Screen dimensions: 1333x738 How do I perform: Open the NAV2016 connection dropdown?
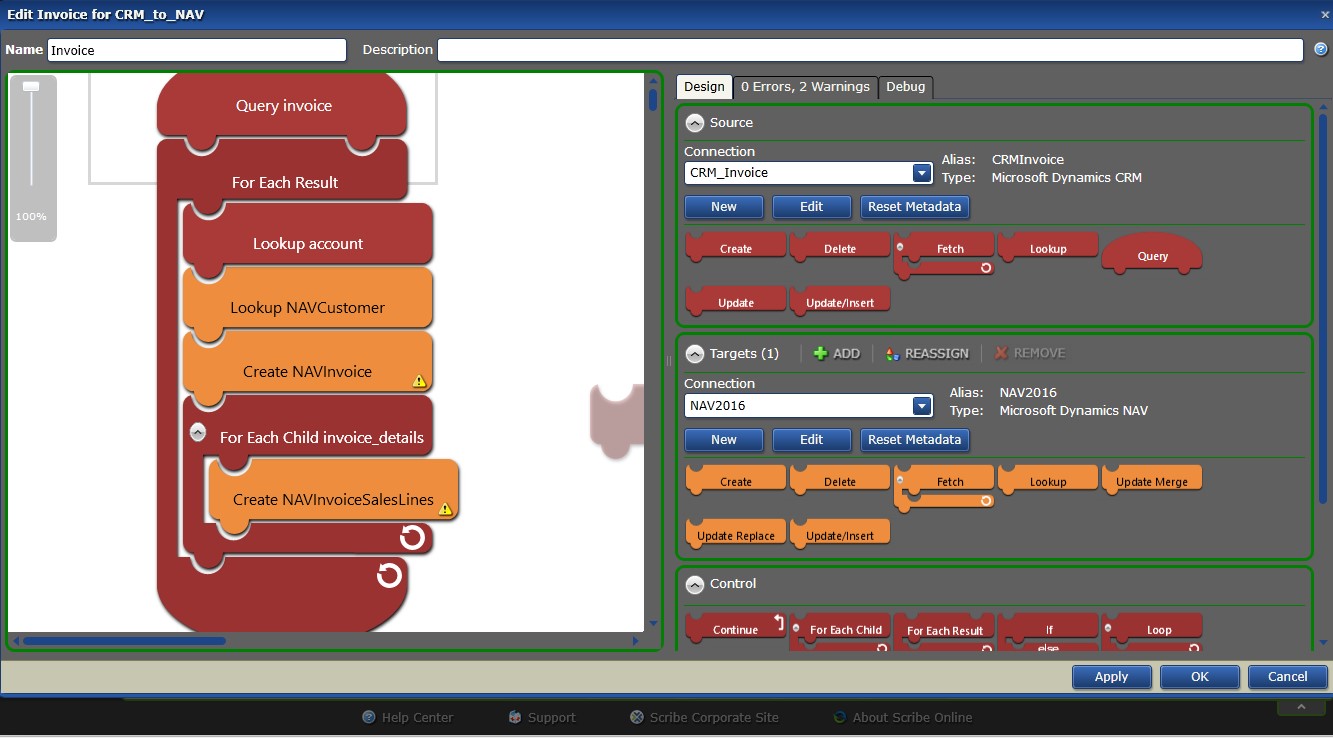(921, 405)
